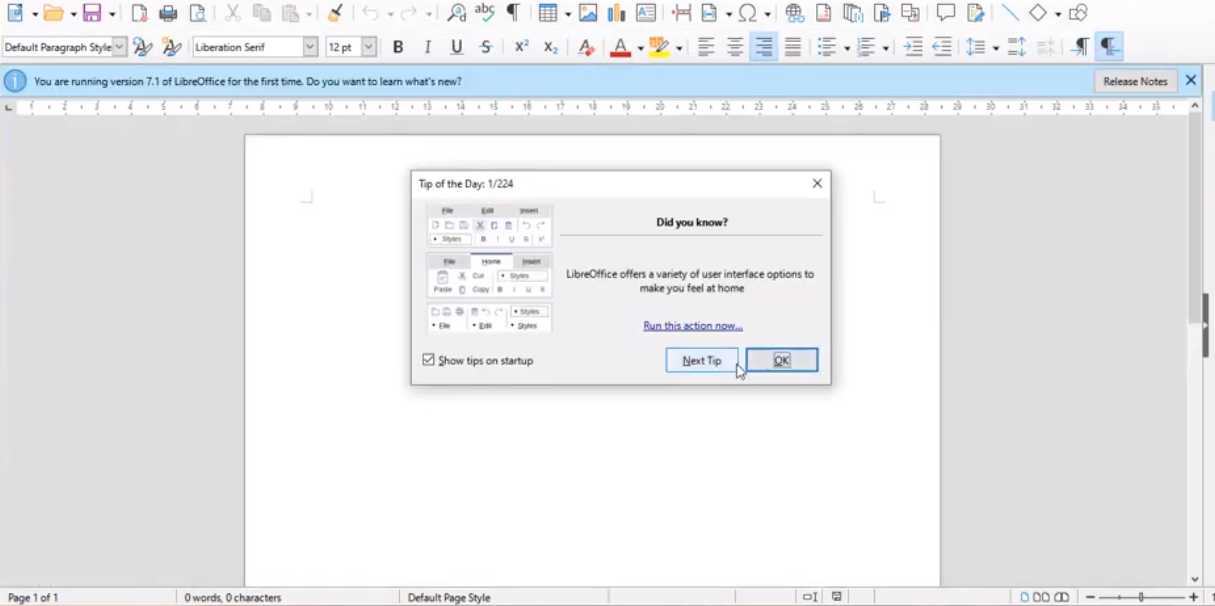The height and width of the screenshot is (606, 1215).
Task: Print the document using the printer icon
Action: (x=169, y=13)
